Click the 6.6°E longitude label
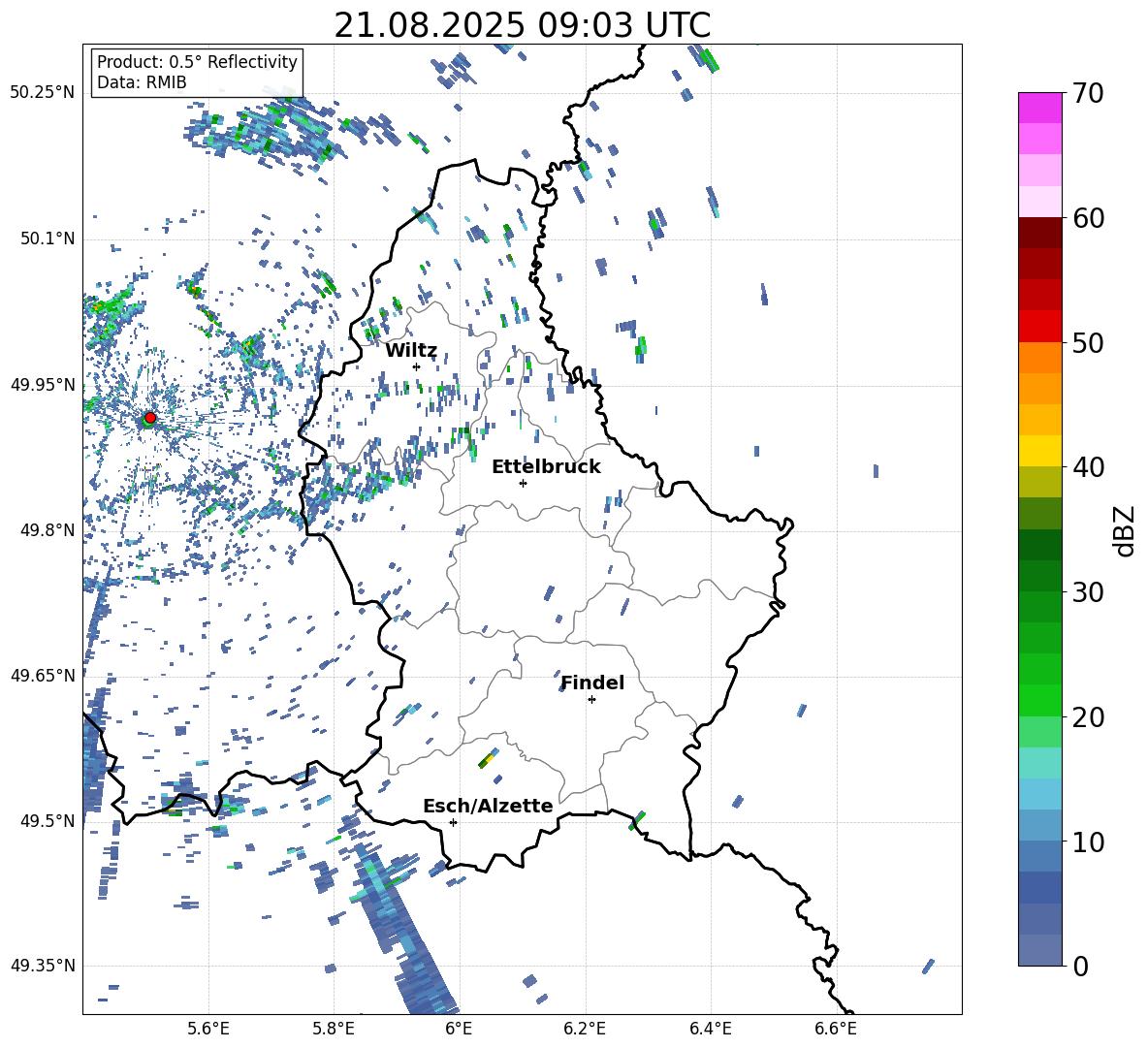 pyautogui.click(x=836, y=1029)
